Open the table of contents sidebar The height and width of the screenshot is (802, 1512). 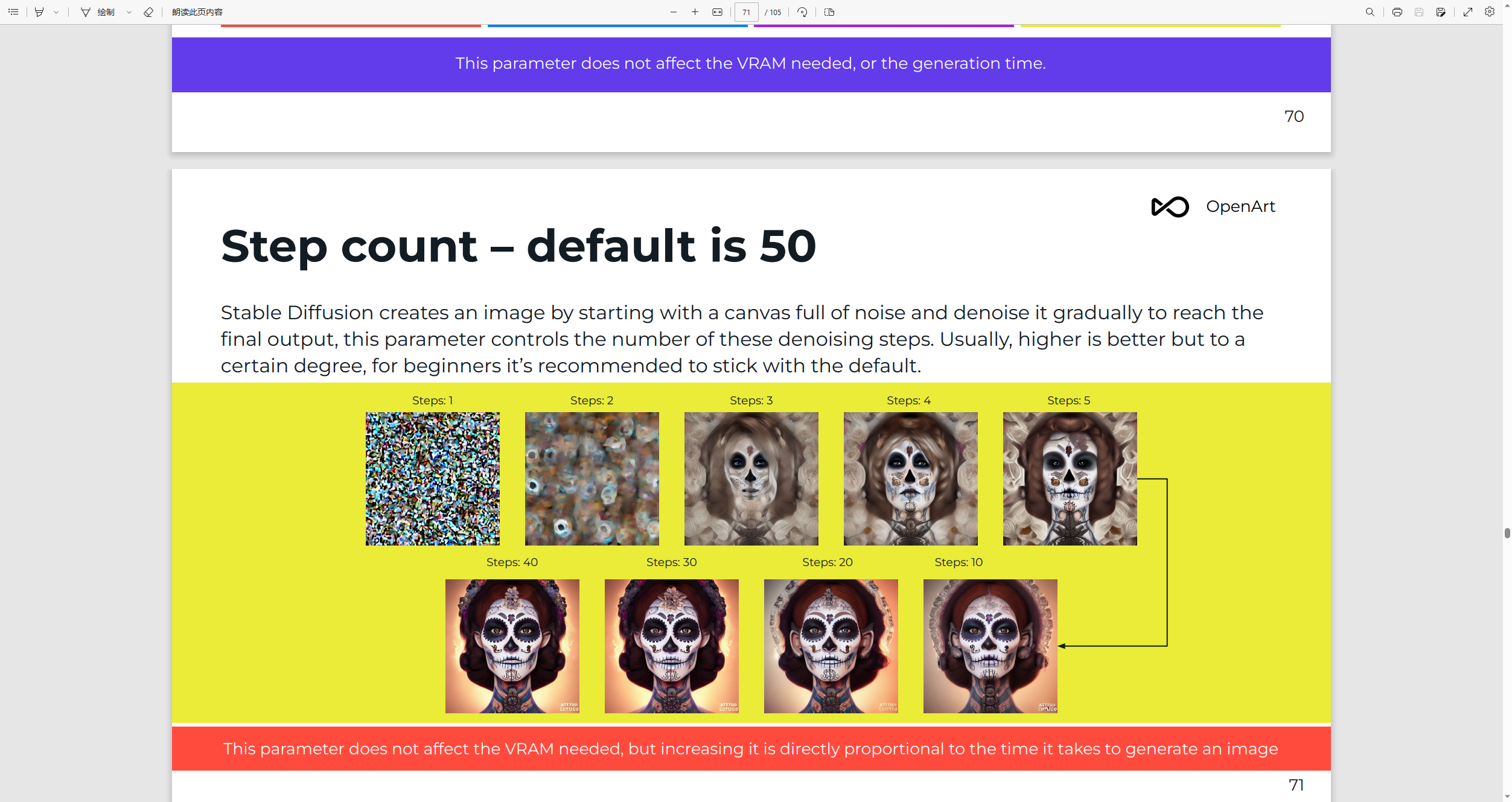[x=13, y=12]
